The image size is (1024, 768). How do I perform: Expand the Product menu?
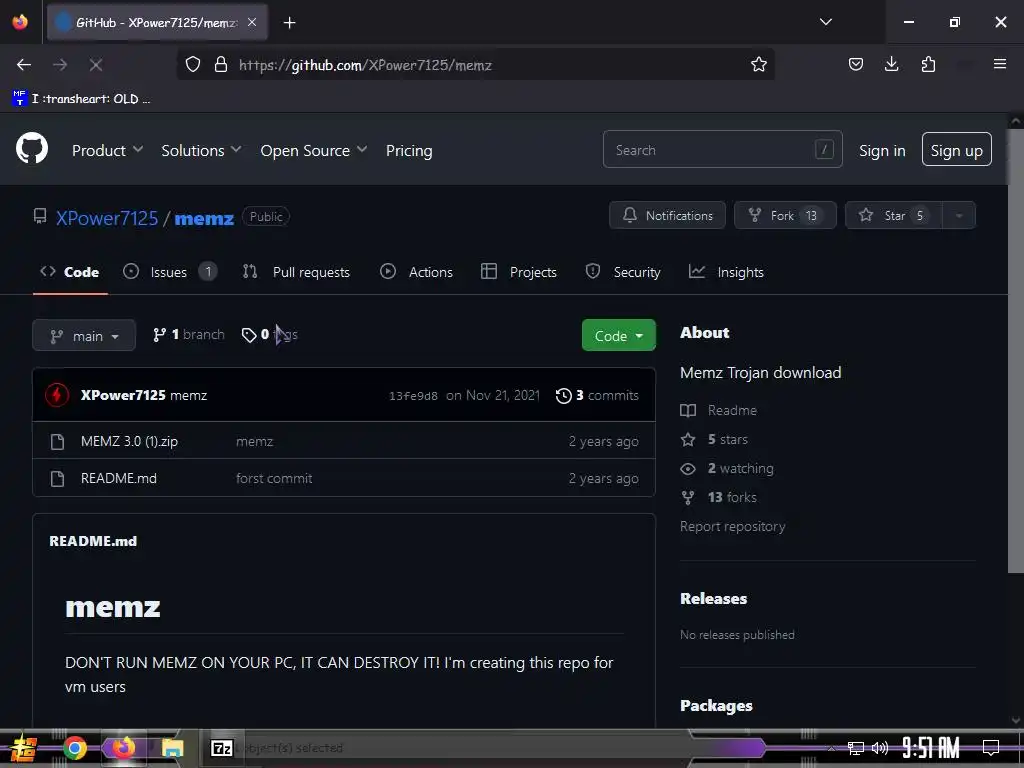point(107,150)
